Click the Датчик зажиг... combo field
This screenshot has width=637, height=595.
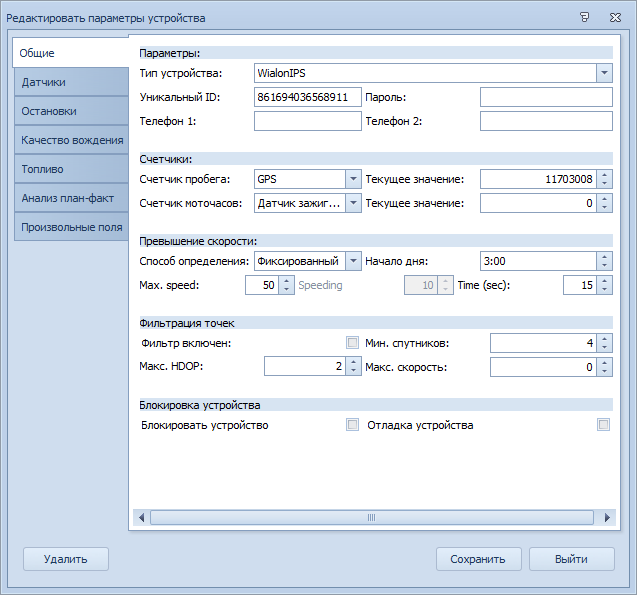300,203
